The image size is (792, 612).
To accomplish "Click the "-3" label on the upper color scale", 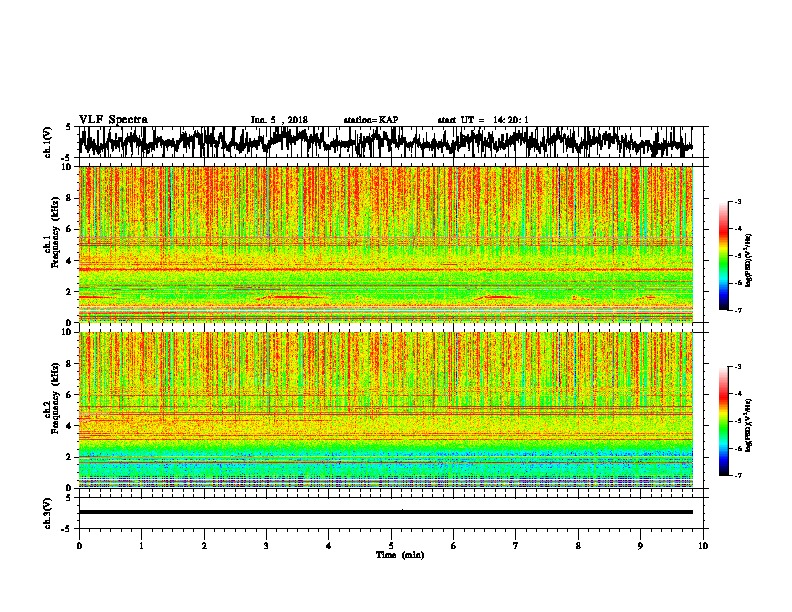I will (x=737, y=202).
